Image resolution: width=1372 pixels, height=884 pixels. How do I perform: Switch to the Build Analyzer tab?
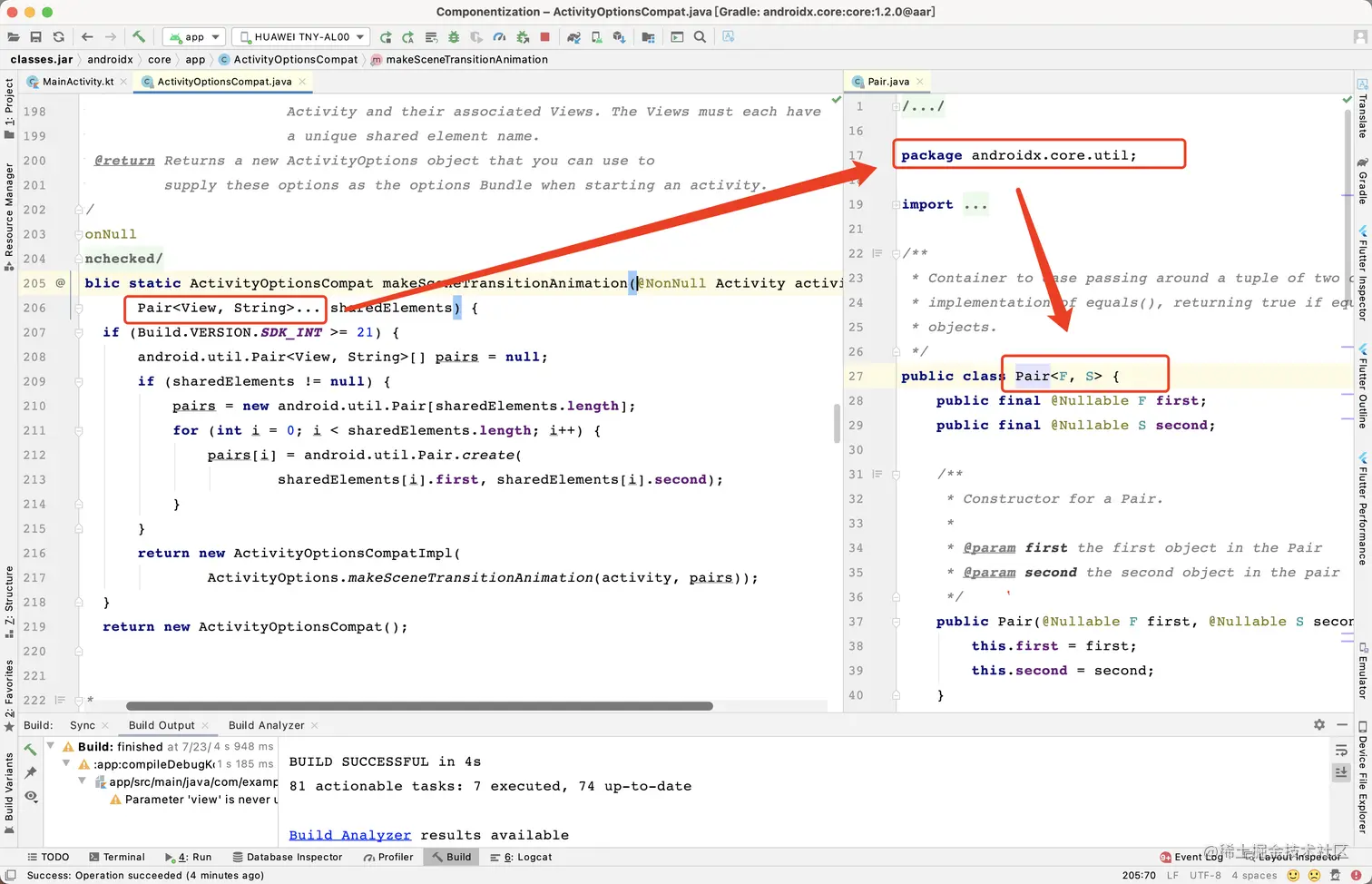[267, 725]
